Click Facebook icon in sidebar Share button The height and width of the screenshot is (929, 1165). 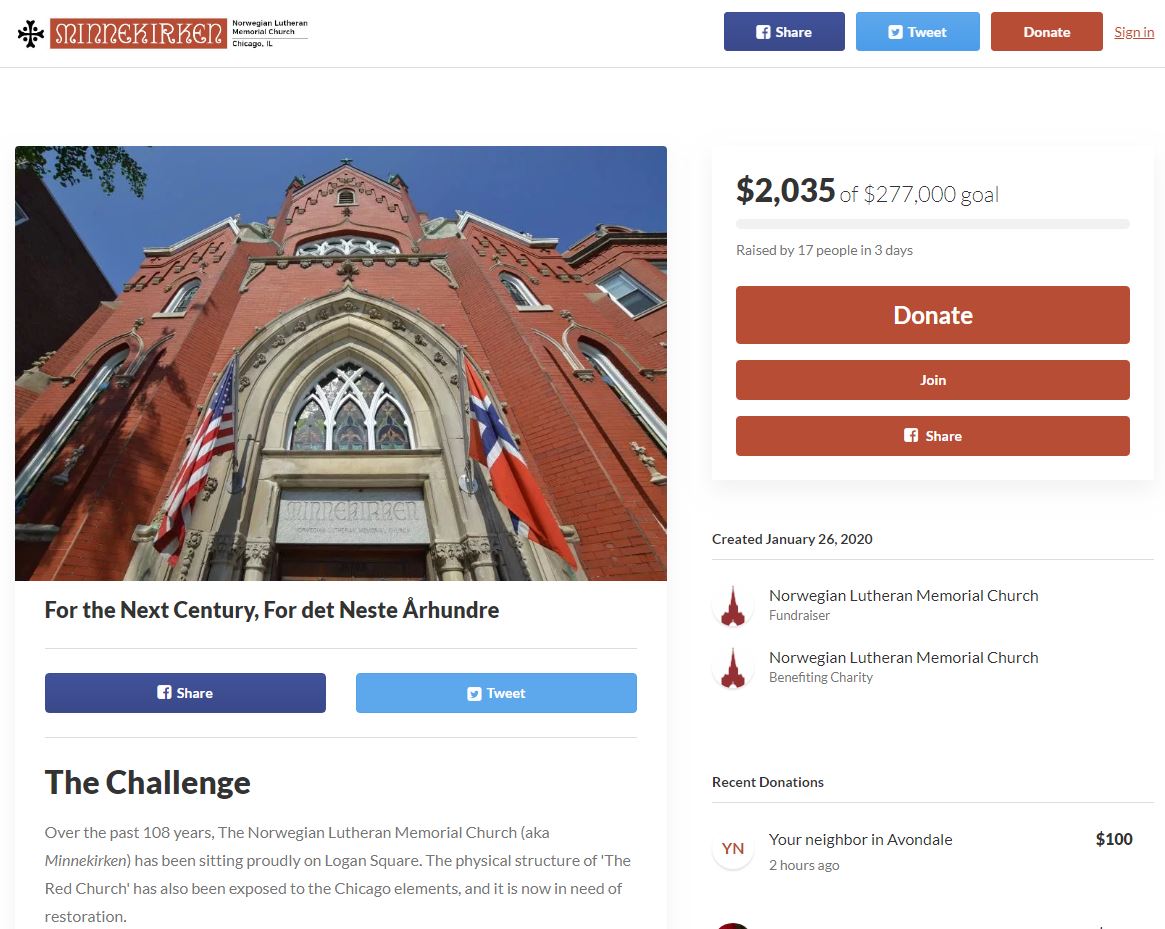[x=911, y=436]
